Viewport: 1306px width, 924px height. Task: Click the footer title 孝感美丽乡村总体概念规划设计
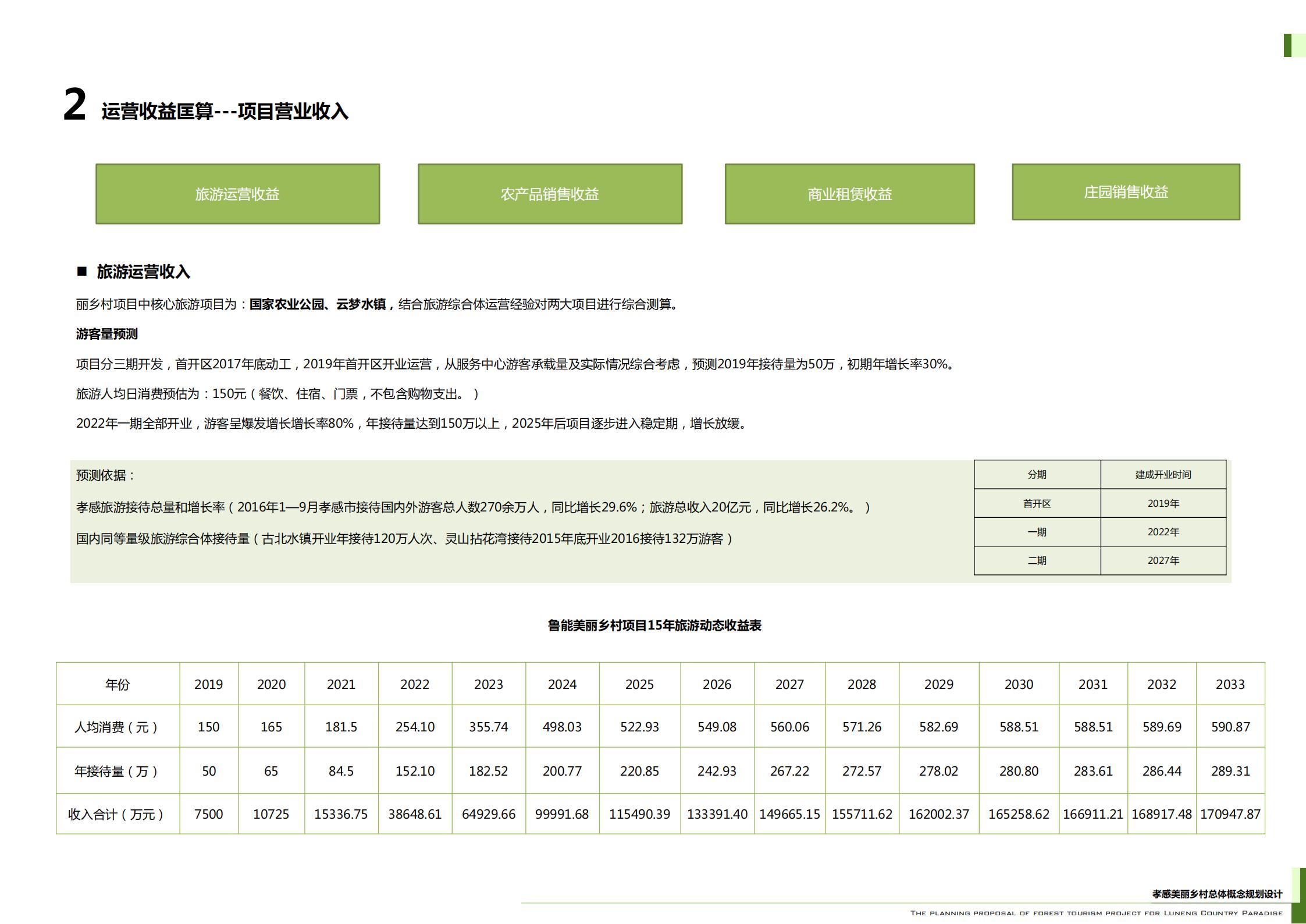click(1217, 894)
